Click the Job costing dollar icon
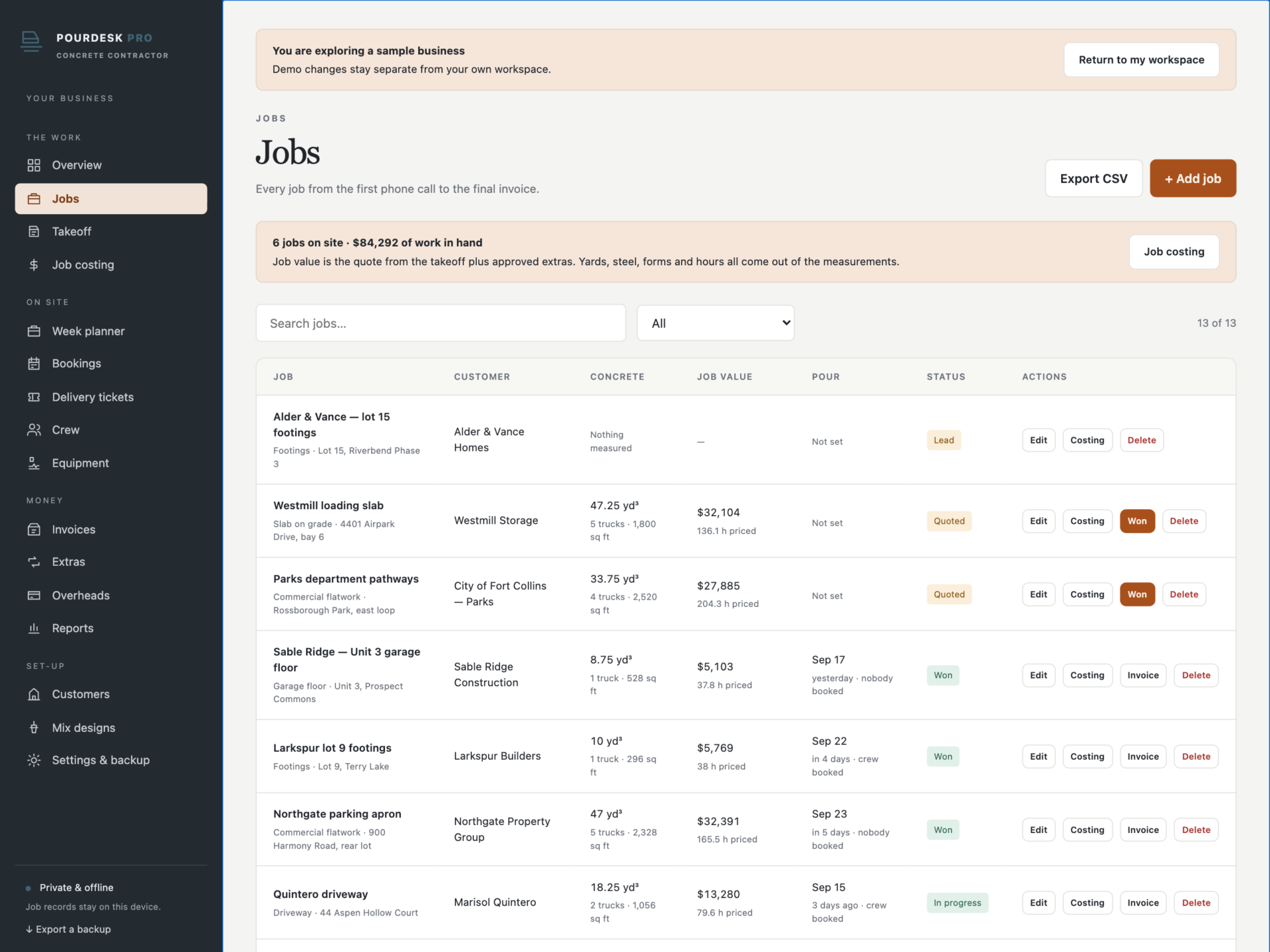The height and width of the screenshot is (952, 1270). (34, 264)
